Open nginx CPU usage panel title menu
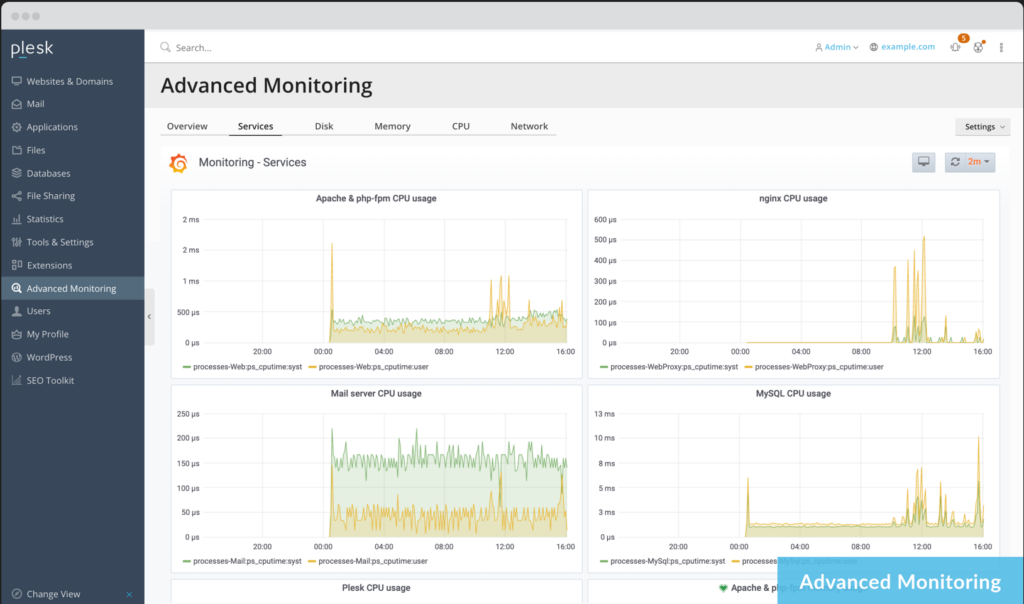Image resolution: width=1024 pixels, height=604 pixels. coord(793,199)
